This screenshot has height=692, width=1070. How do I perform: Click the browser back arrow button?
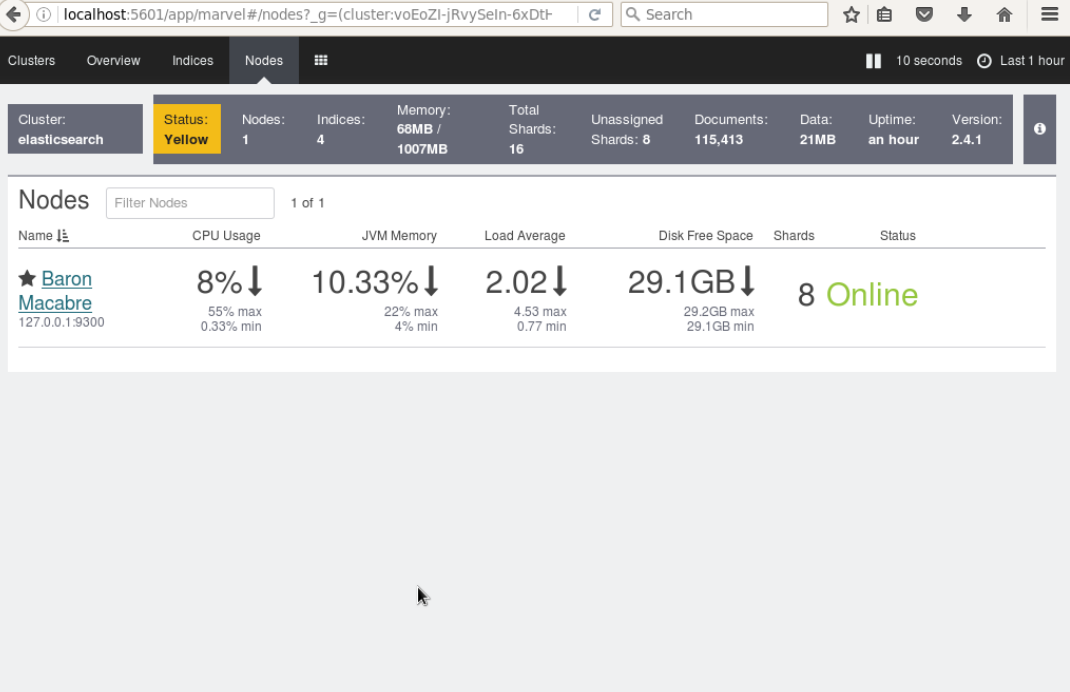[x=14, y=14]
